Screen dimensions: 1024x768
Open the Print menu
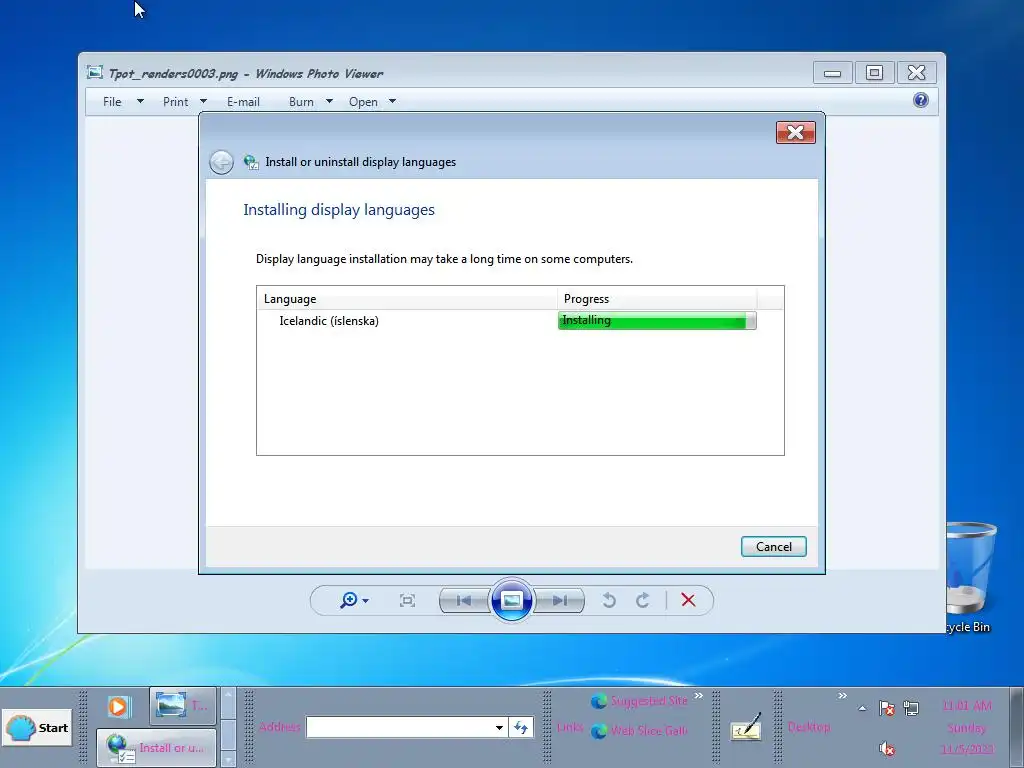click(176, 102)
